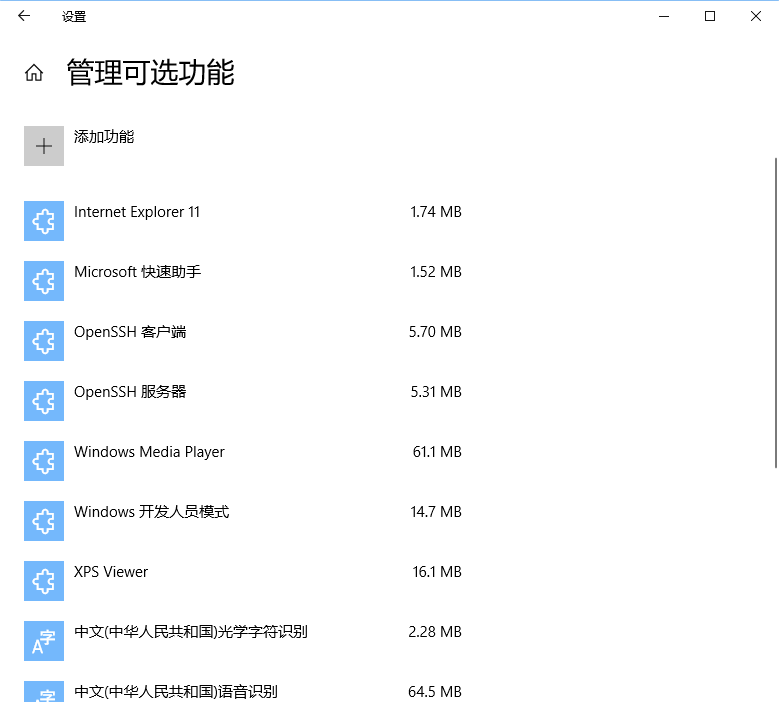Click the plus icon to add a feature

(44, 146)
